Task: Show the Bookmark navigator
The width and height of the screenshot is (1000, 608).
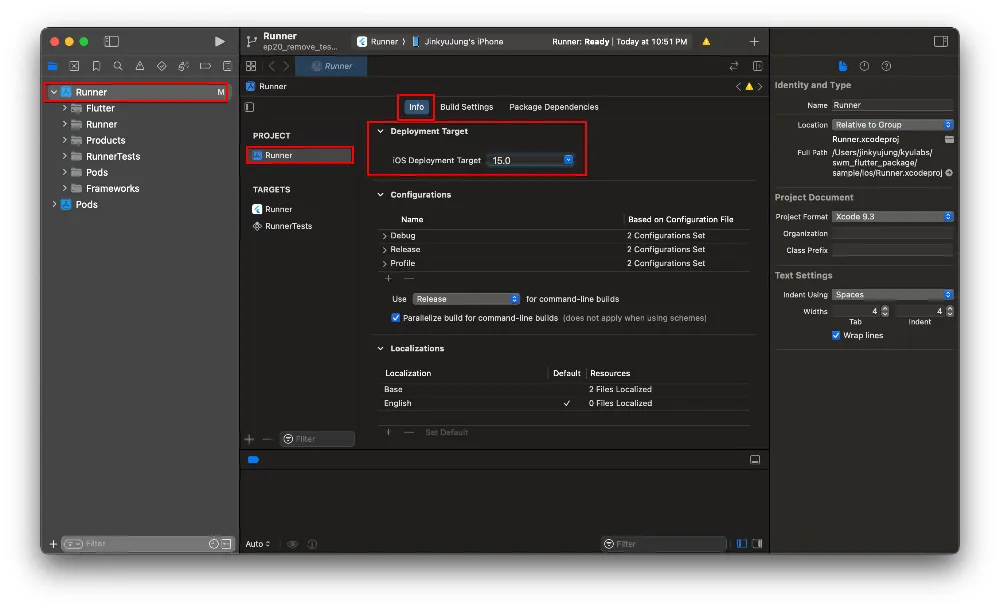Action: coord(96,66)
